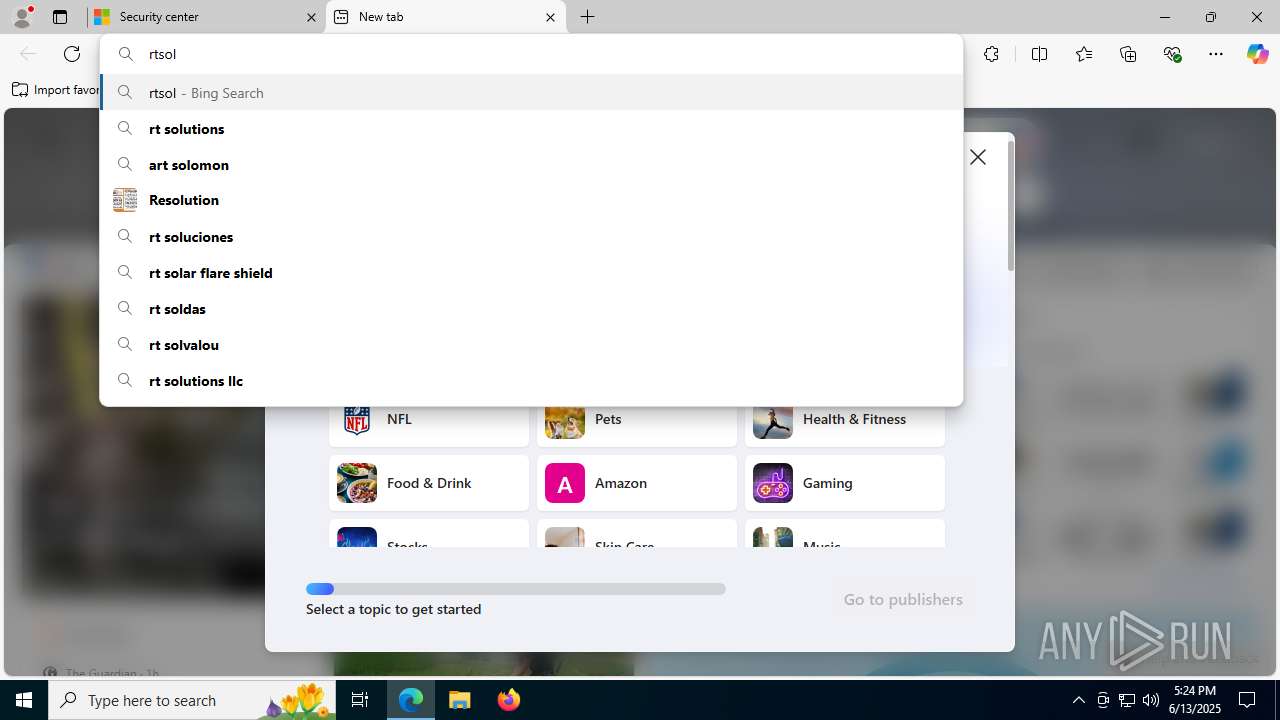Open the network tray icon
Image resolution: width=1280 pixels, height=720 pixels.
1127,700
